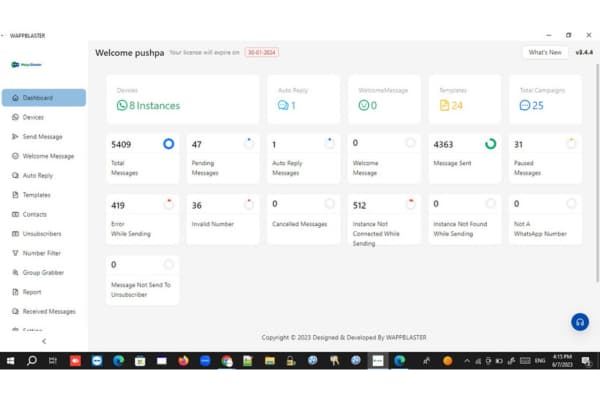
Task: Click the Message Sent green progress ring
Action: pyautogui.click(x=490, y=144)
